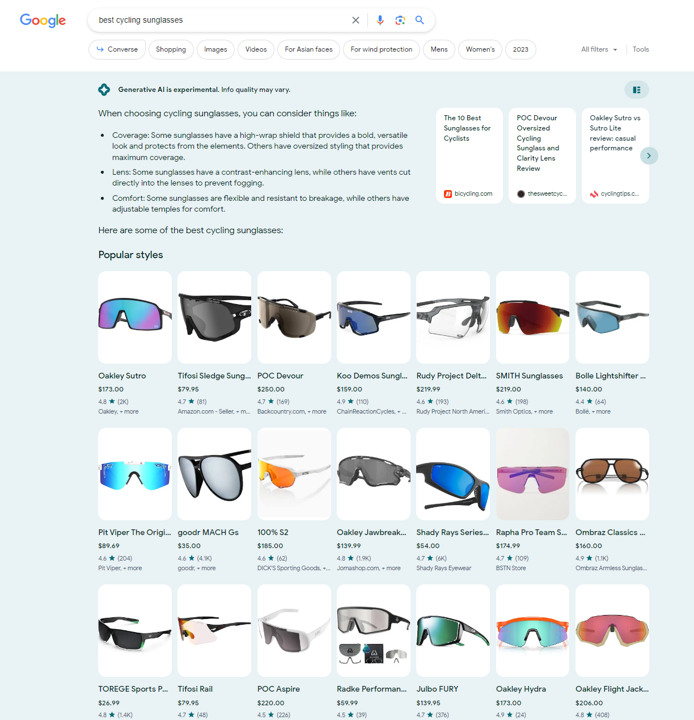Open the Bolle Lightshifter product image
Image resolution: width=694 pixels, height=720 pixels.
pos(612,317)
